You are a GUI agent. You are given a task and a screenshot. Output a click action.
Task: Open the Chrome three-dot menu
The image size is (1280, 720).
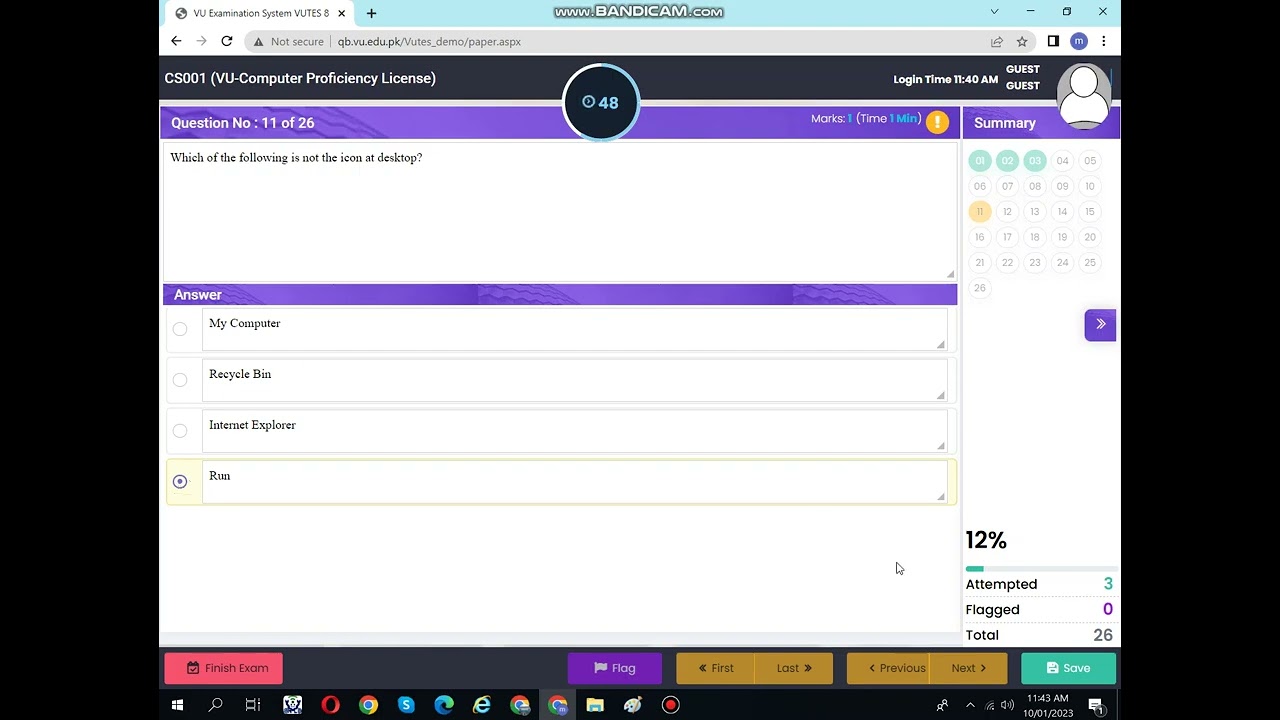[x=1103, y=41]
